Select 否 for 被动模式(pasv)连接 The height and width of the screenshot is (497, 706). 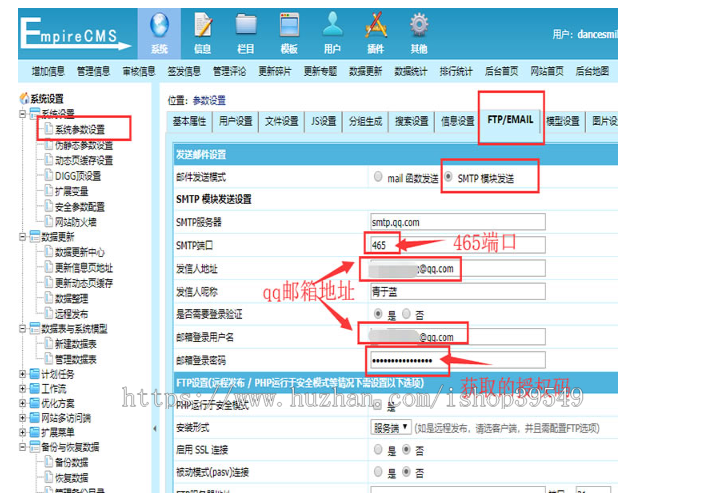coord(406,472)
